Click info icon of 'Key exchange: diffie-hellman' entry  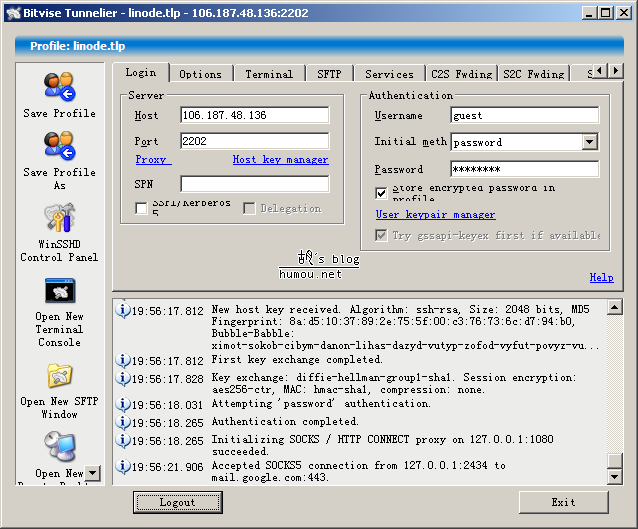pos(122,378)
